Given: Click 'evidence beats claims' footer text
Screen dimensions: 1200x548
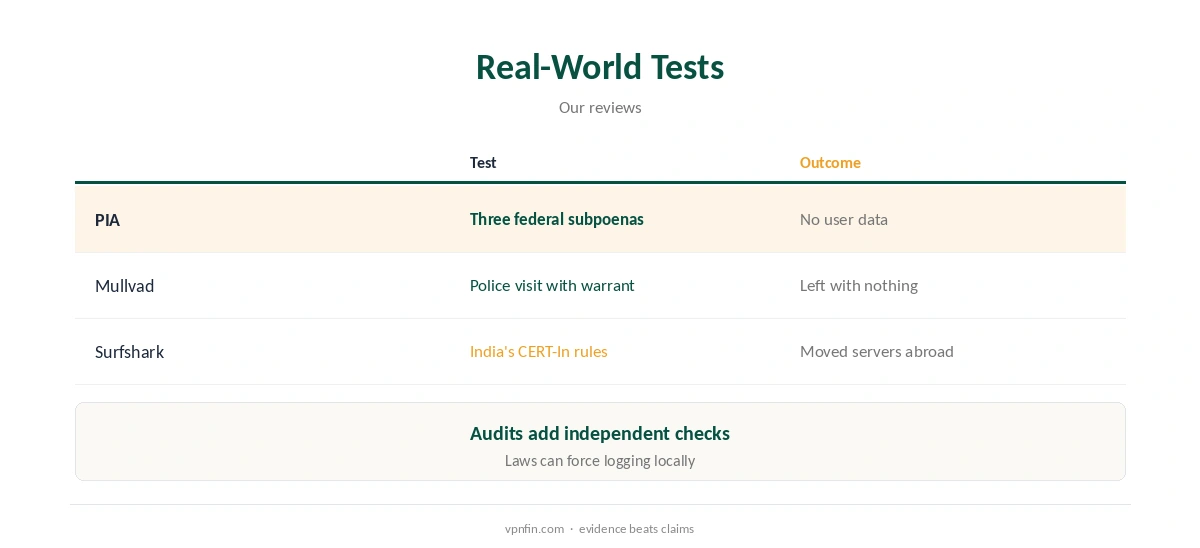Looking at the screenshot, I should [636, 529].
